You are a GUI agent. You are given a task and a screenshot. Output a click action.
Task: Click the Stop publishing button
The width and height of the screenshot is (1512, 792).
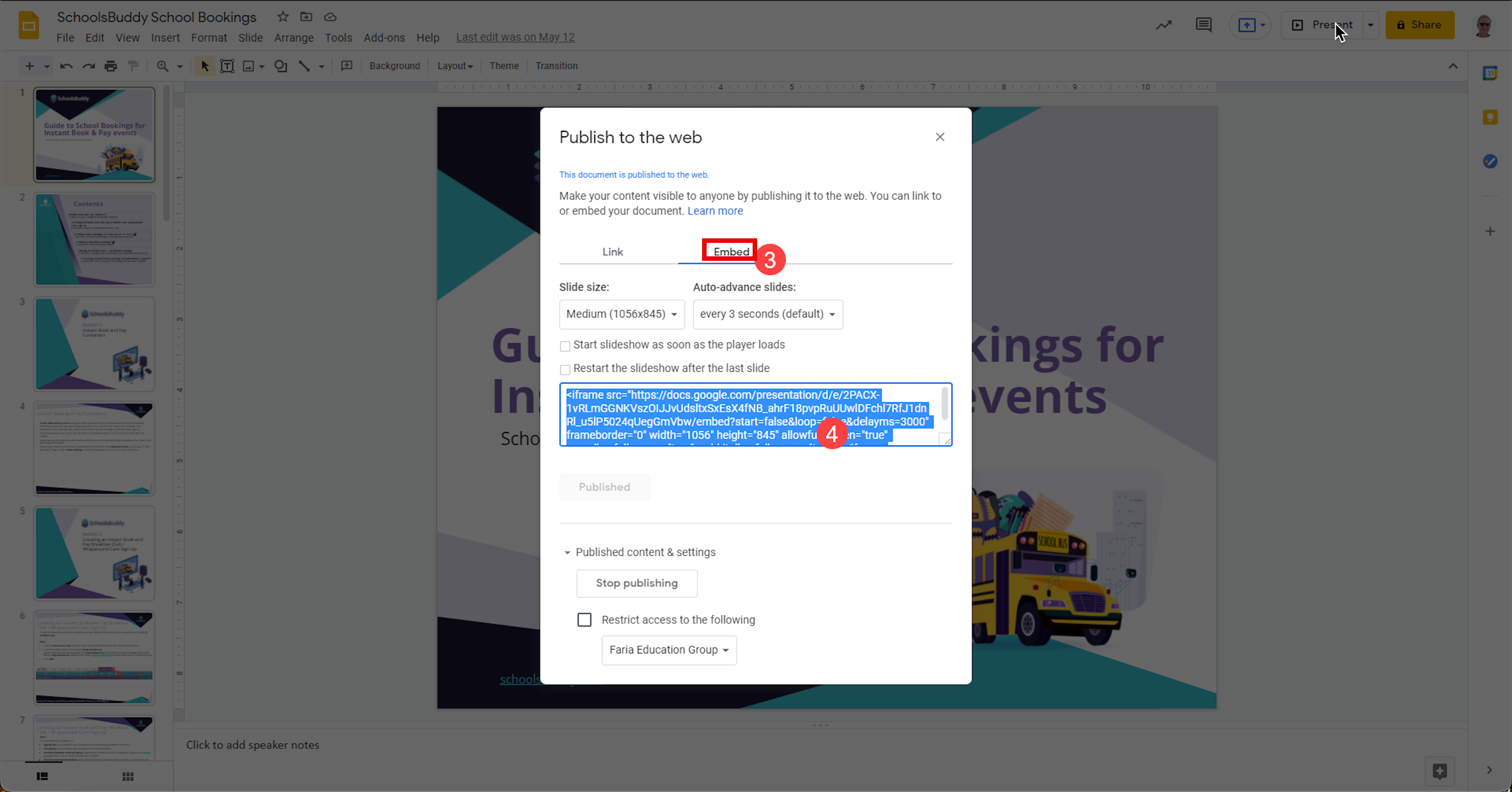click(x=636, y=583)
